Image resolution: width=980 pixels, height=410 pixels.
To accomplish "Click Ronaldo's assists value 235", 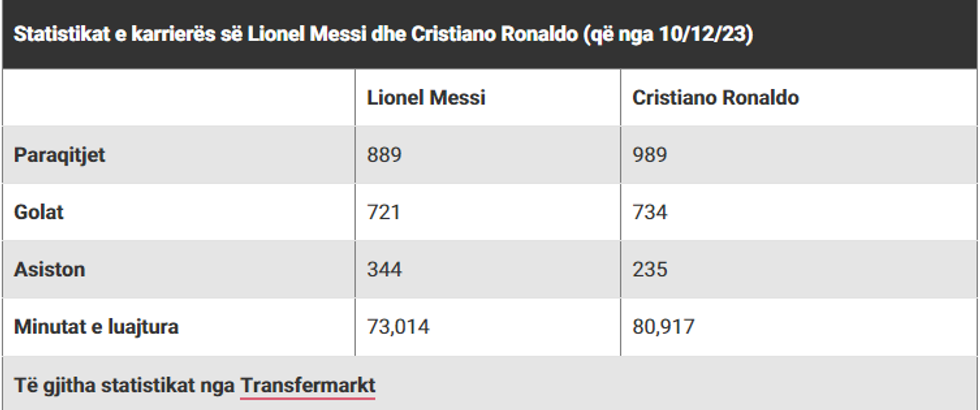I will pyautogui.click(x=650, y=269).
